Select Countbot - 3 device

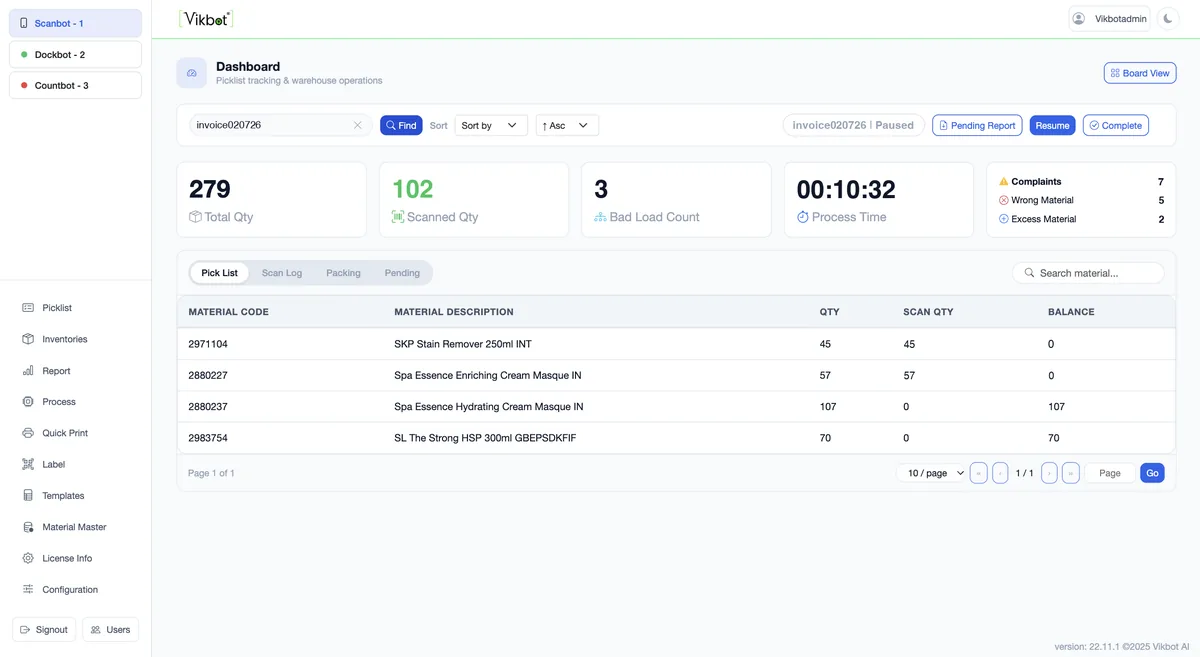pyautogui.click(x=75, y=86)
